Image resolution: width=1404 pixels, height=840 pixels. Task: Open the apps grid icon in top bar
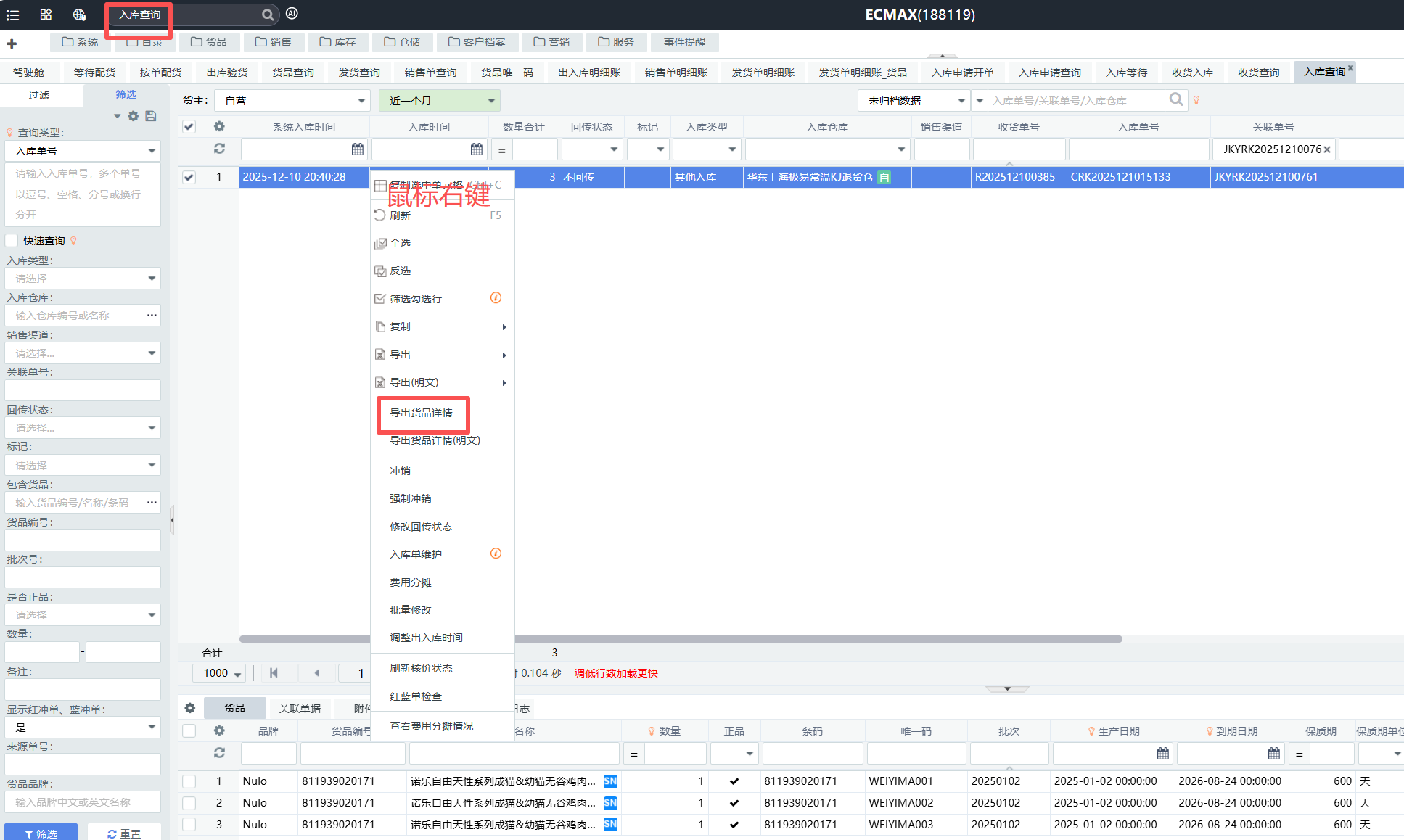tap(46, 15)
